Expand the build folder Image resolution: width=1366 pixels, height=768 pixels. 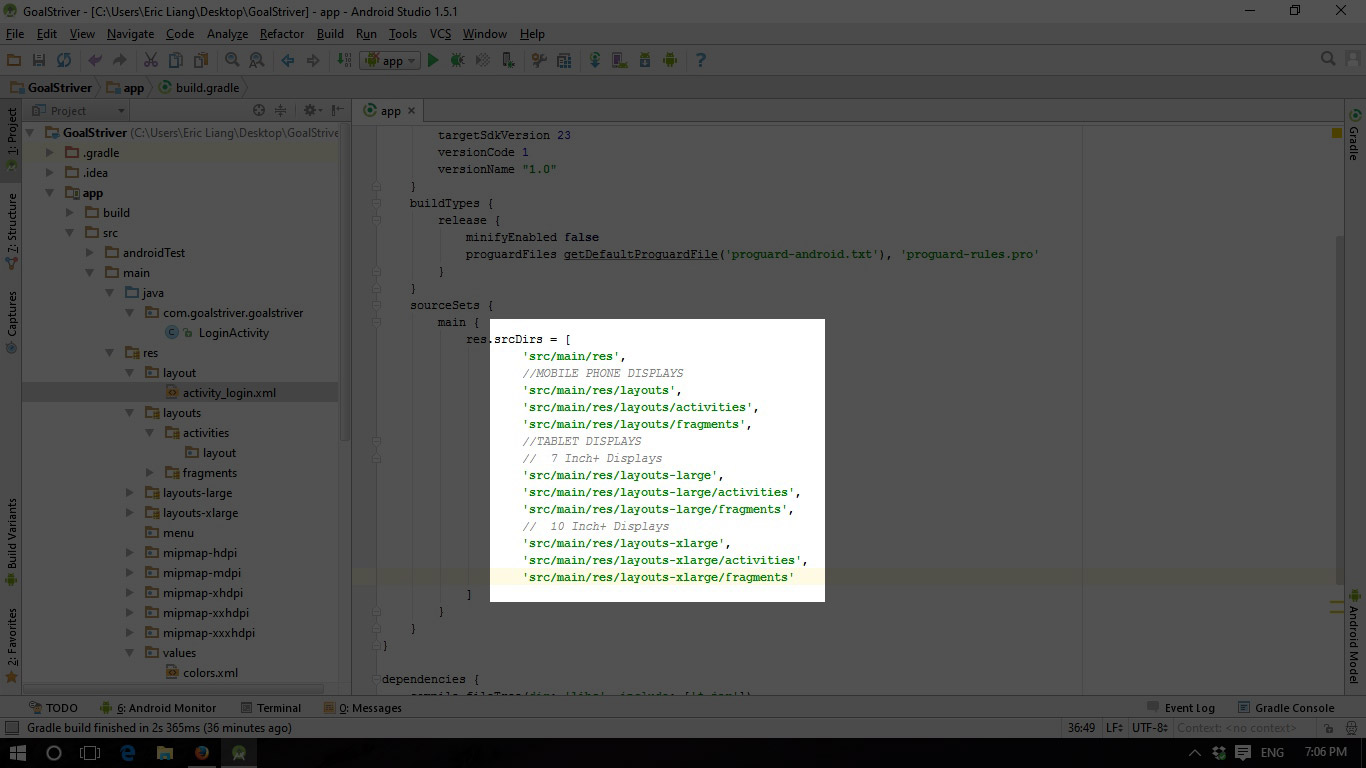click(x=70, y=213)
